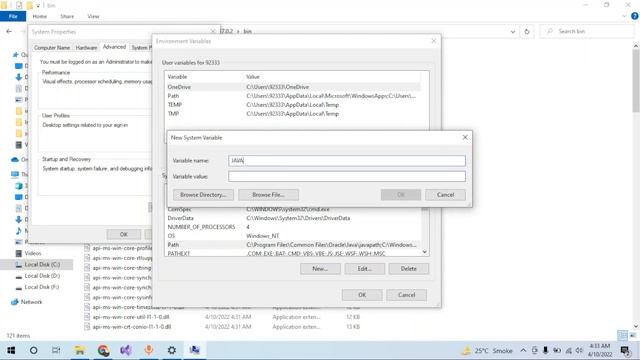The width and height of the screenshot is (640, 360).
Task: Switch to details view layout icon
Action: [x=622, y=335]
